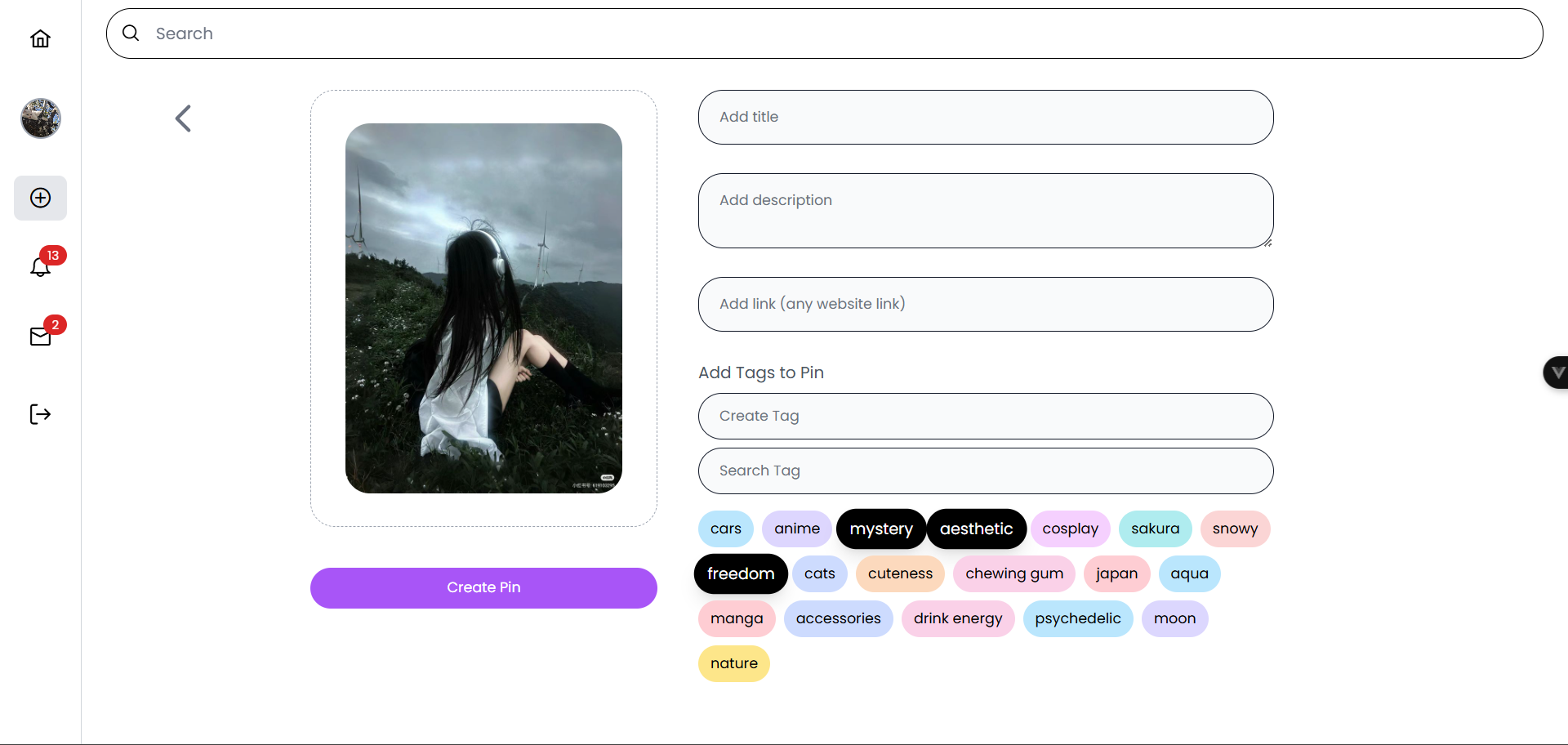Focus the Add link field
The height and width of the screenshot is (745, 1568).
(x=985, y=304)
